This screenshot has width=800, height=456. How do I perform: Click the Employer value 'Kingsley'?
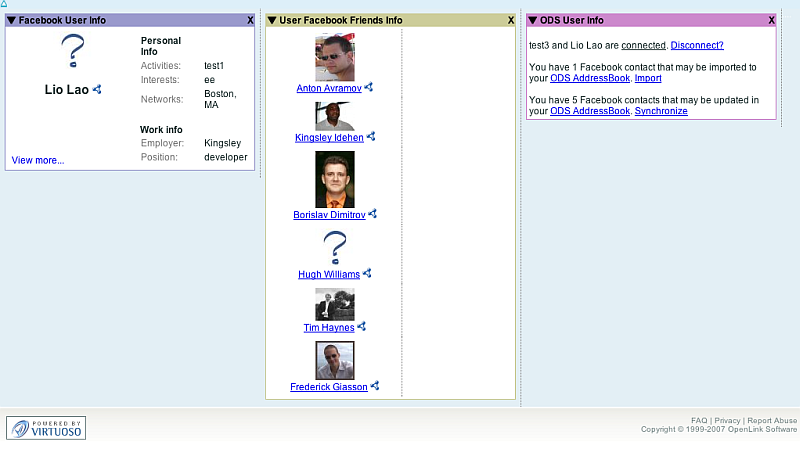(222, 143)
